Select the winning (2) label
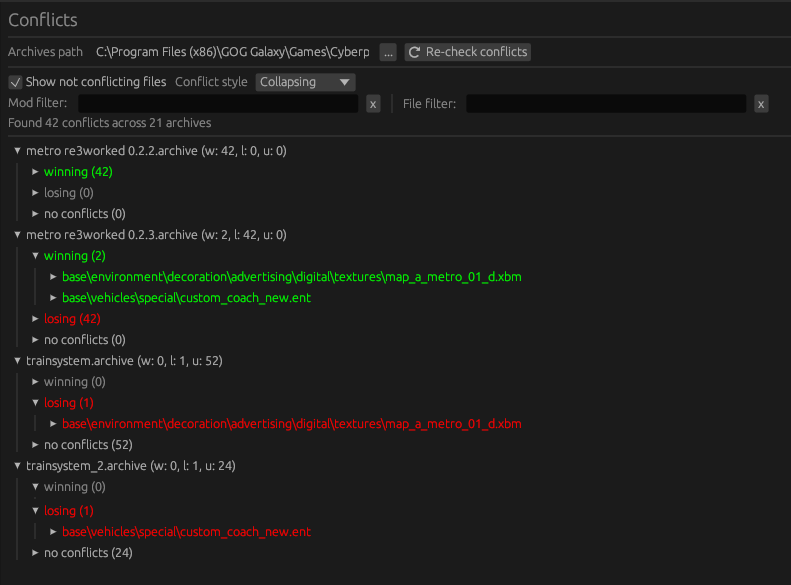The height and width of the screenshot is (585, 791). pyautogui.click(x=75, y=256)
